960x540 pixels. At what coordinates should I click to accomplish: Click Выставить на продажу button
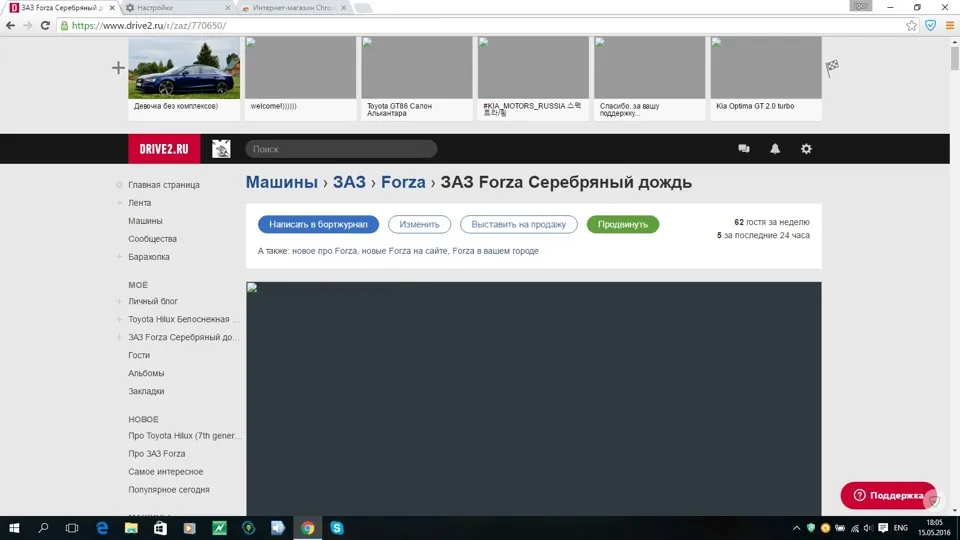[x=519, y=224]
